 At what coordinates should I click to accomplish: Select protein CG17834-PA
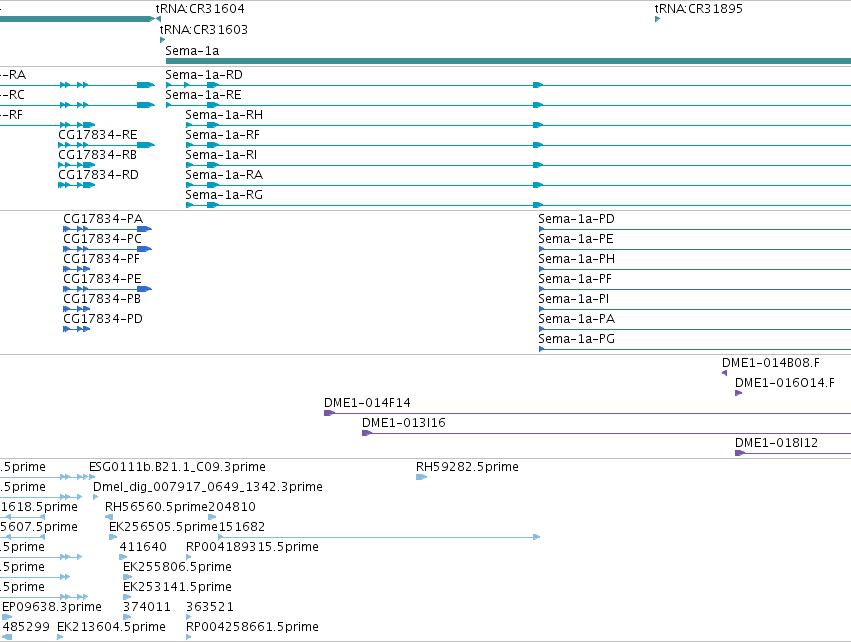click(103, 219)
